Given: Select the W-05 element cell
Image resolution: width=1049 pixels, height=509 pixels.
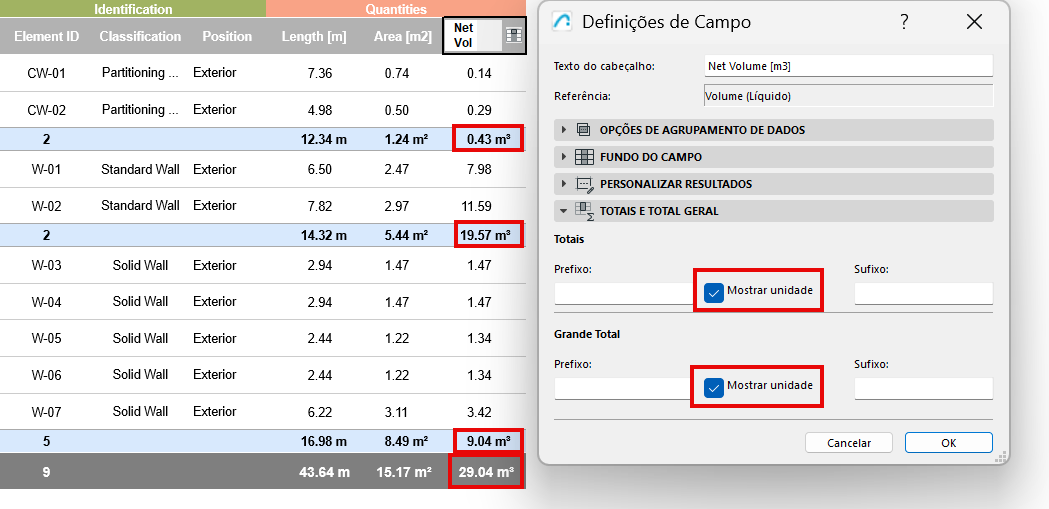Looking at the screenshot, I should pos(46,338).
